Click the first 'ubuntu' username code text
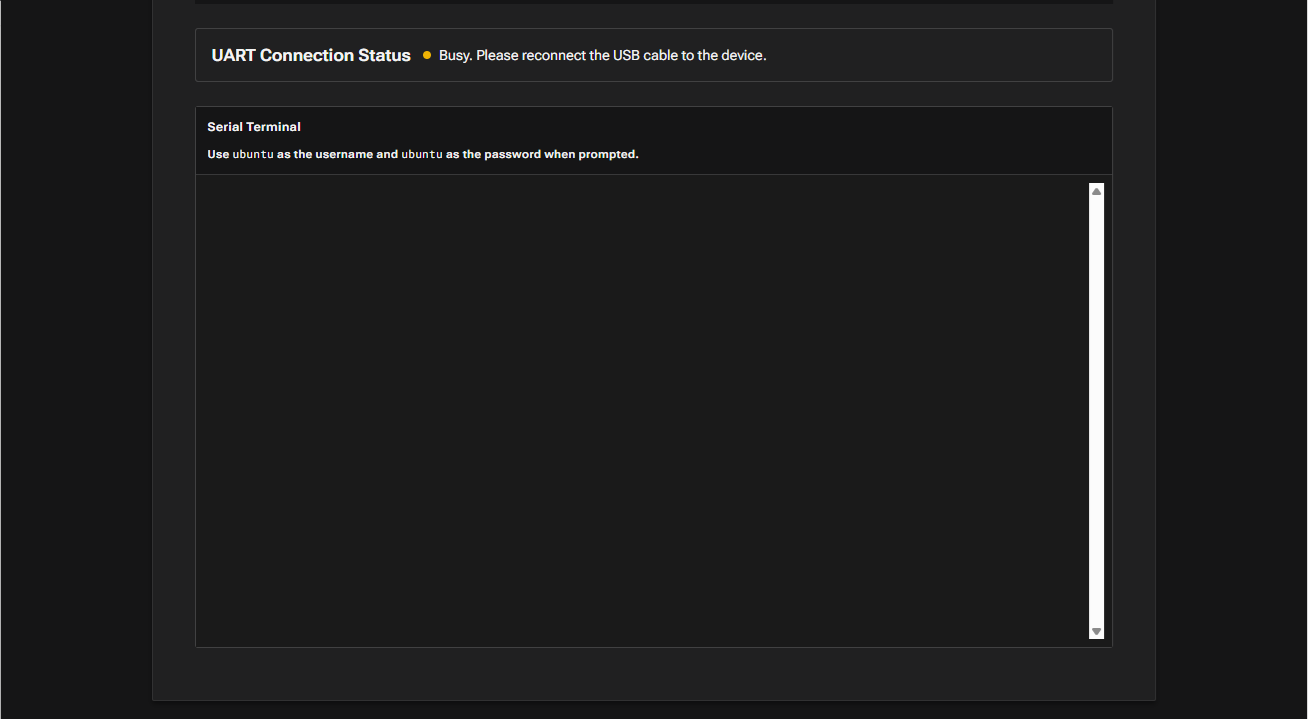The width and height of the screenshot is (1308, 719). [253, 155]
